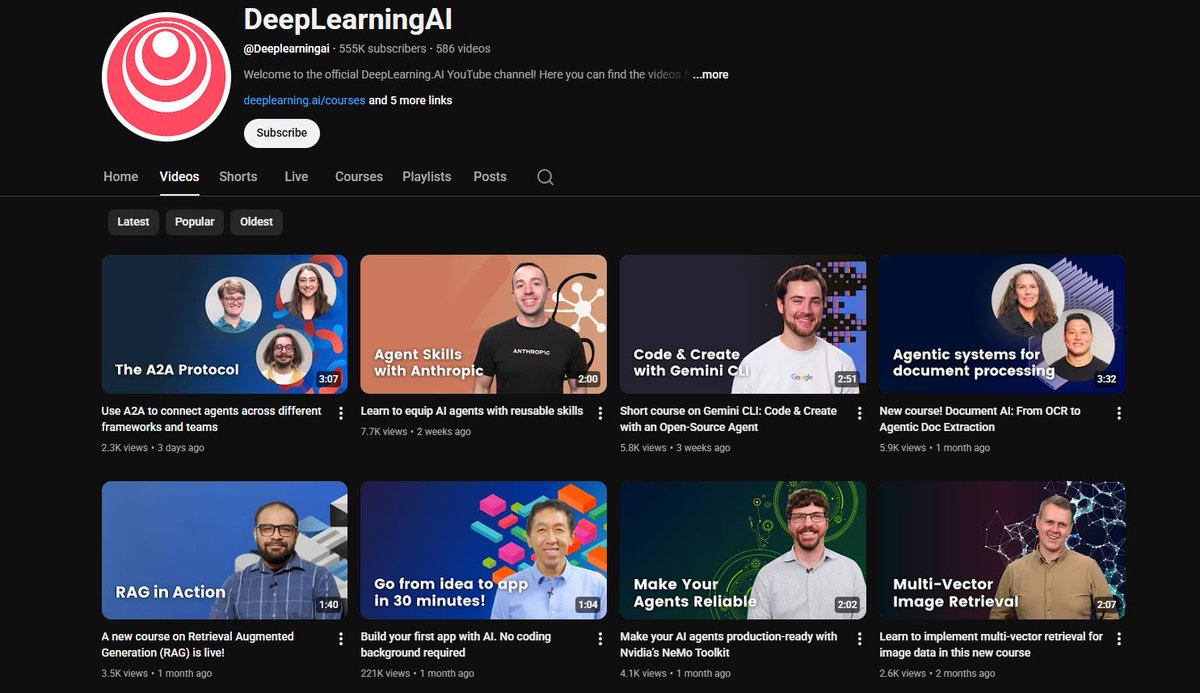Screen dimensions: 1200x693
Task: Click title 'Learn to equip AI agents with reusable skills'
Action: [x=472, y=411]
